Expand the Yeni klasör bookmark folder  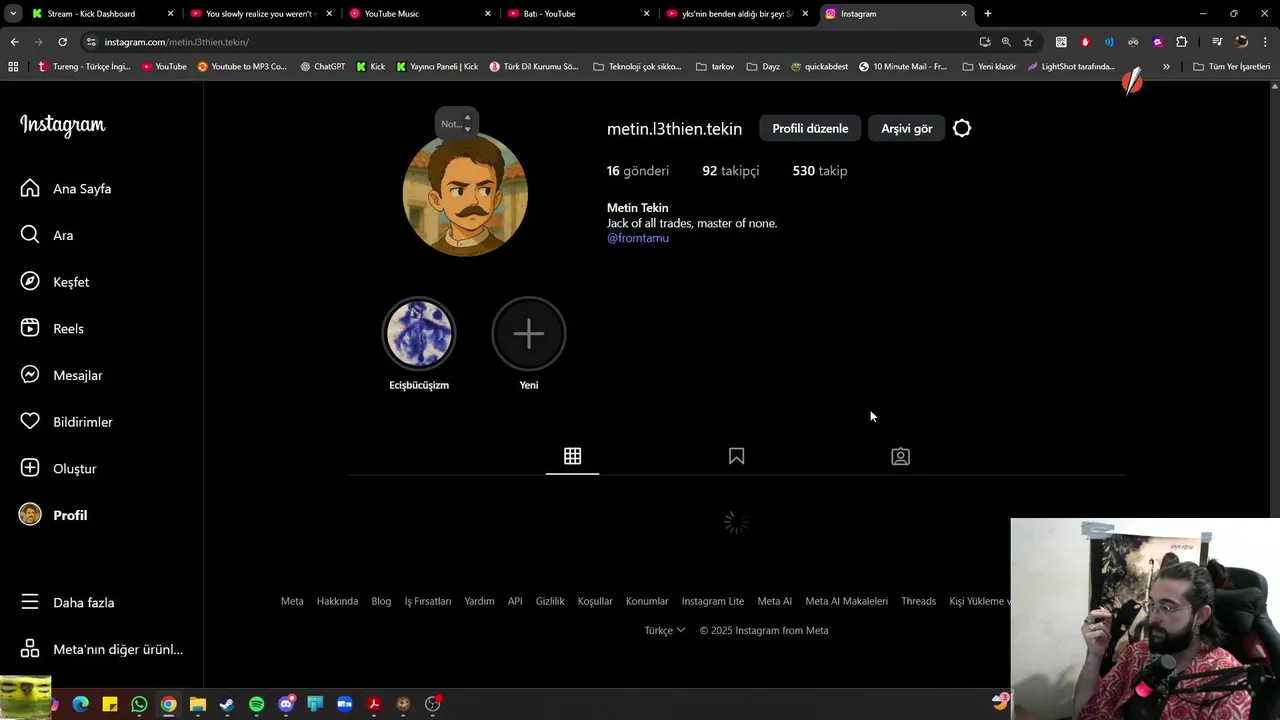[x=988, y=67]
